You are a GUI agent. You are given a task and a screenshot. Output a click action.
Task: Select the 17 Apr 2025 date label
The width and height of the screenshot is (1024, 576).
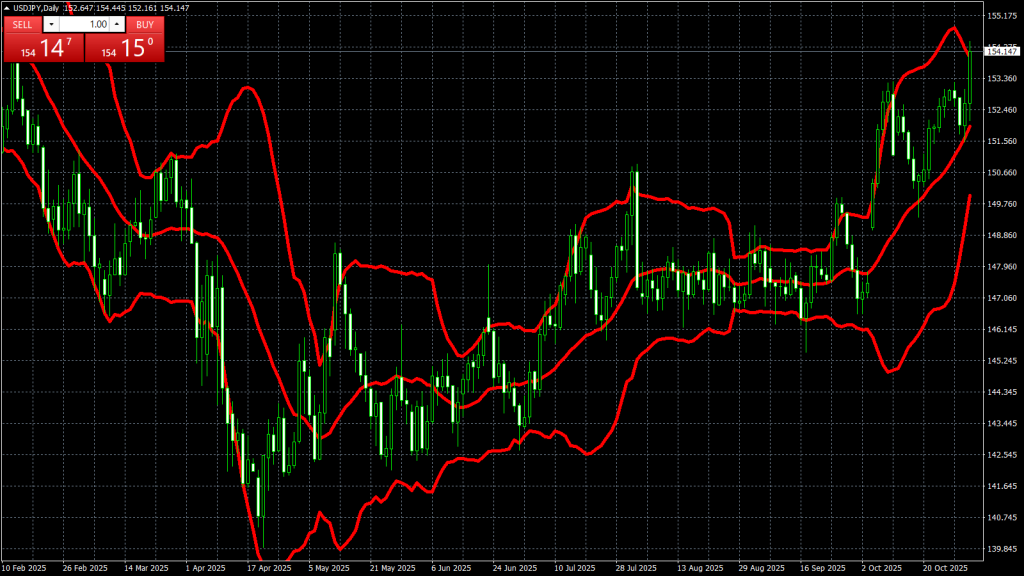tap(268, 567)
